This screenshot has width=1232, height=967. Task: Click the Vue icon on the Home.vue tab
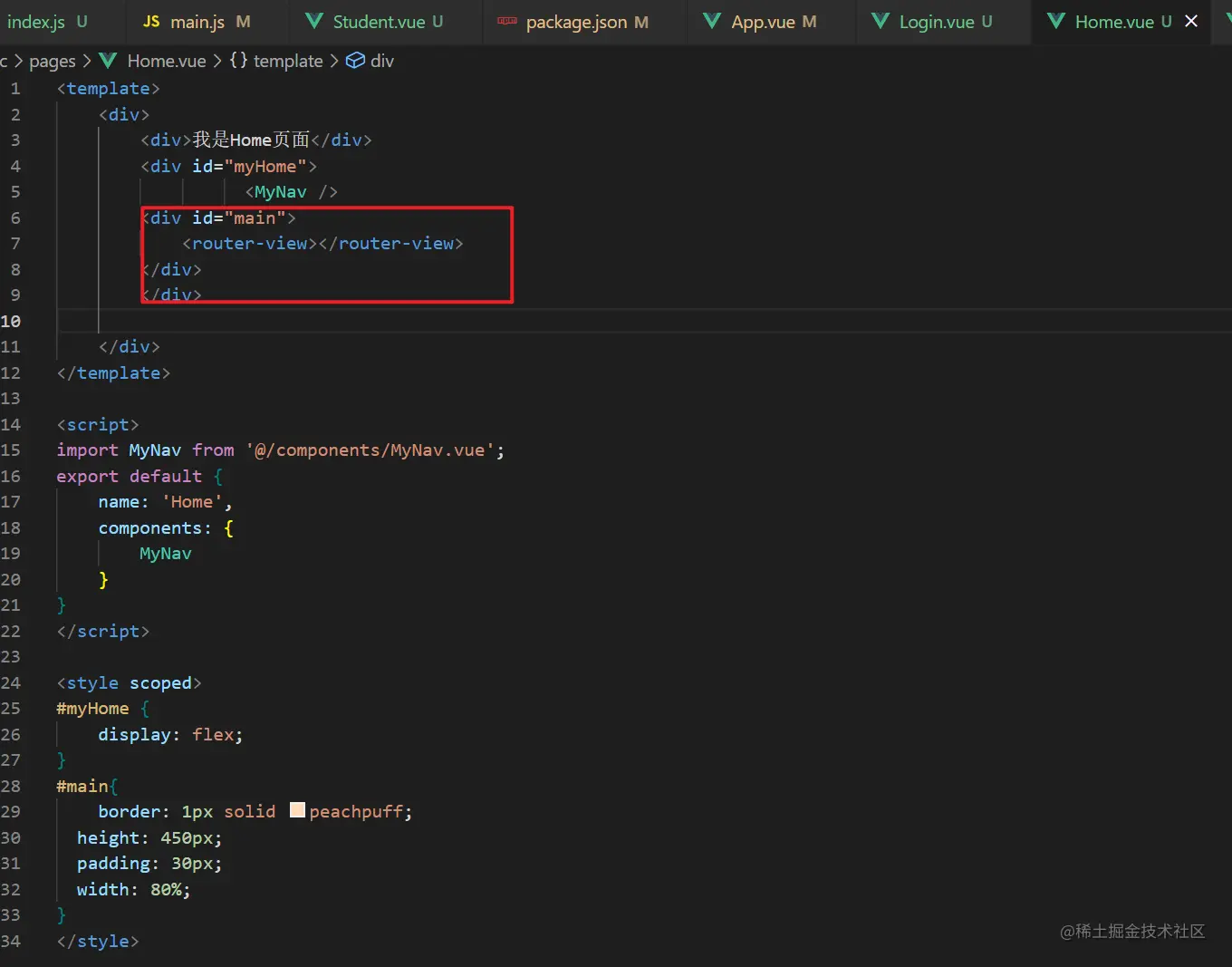(1056, 22)
